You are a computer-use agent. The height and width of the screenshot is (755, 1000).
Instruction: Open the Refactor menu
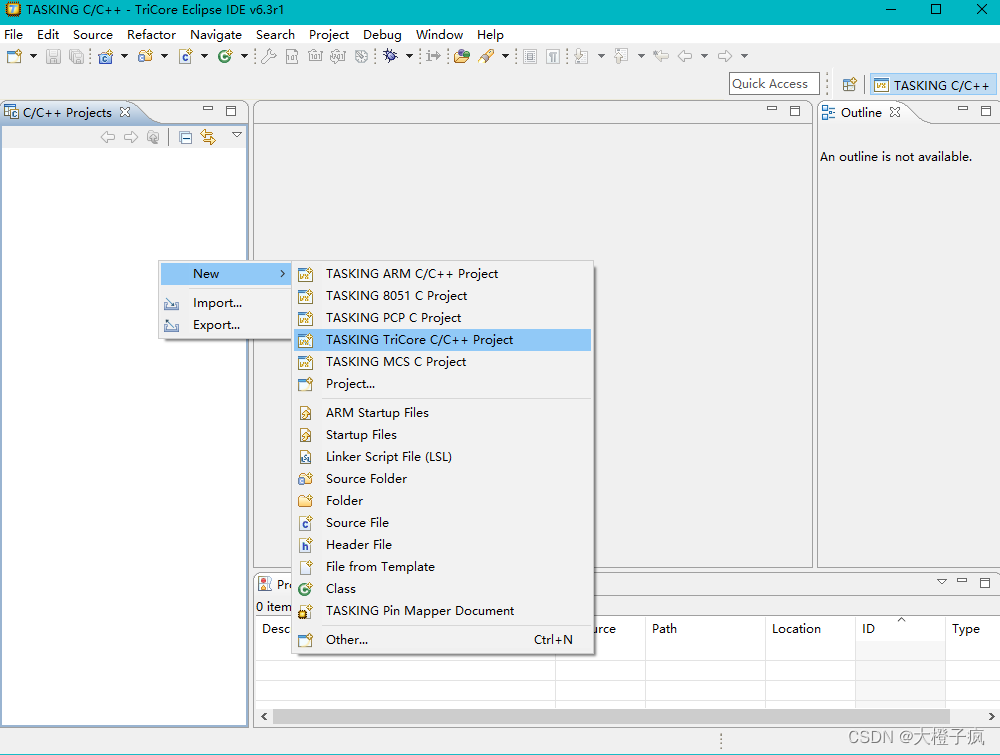[x=151, y=34]
